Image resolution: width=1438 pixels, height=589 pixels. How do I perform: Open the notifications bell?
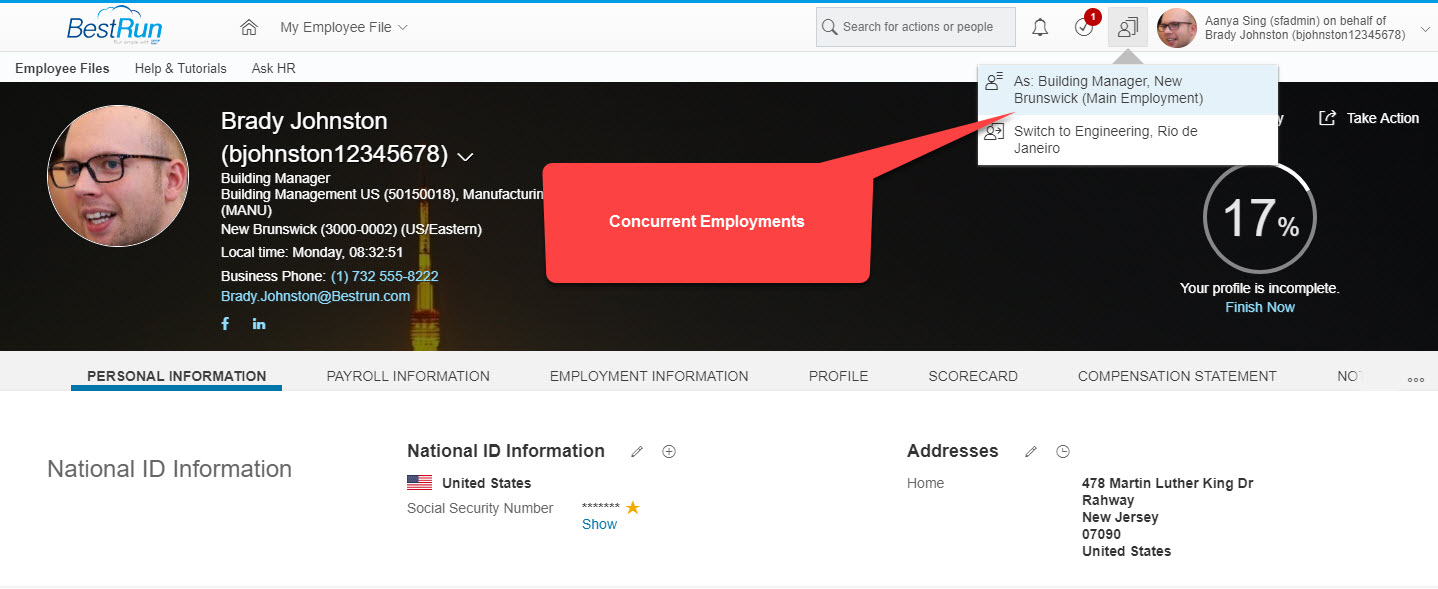point(1040,27)
